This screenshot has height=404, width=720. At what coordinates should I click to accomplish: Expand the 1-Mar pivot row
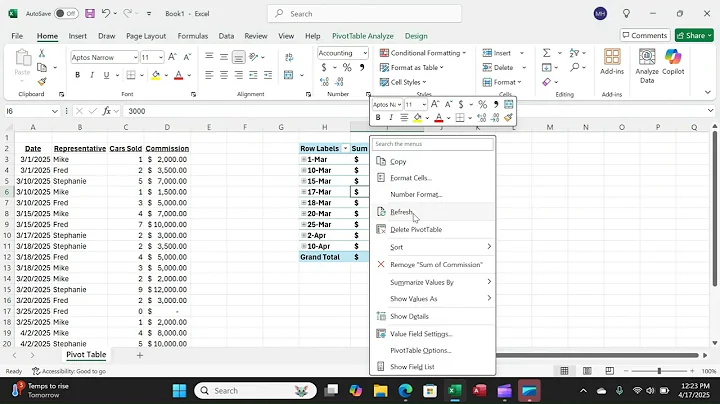click(304, 159)
